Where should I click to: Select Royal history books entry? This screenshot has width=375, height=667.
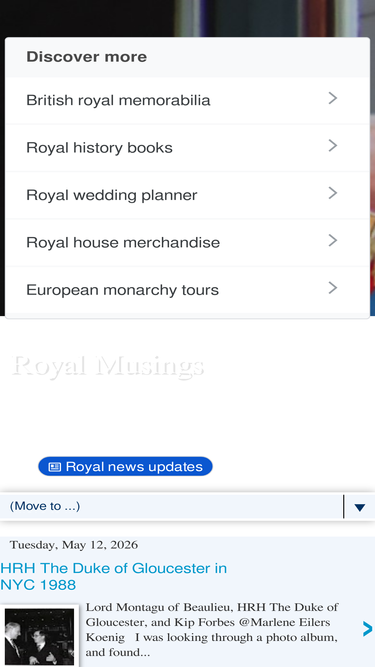[188, 148]
